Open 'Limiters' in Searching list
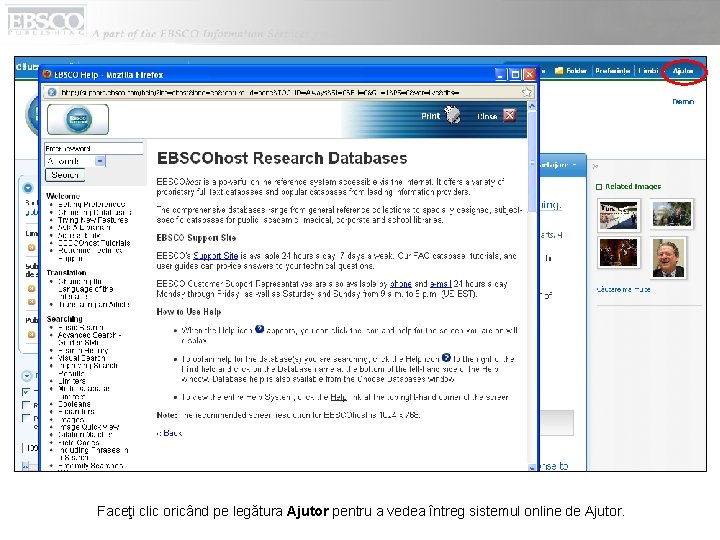 pyautogui.click(x=71, y=381)
